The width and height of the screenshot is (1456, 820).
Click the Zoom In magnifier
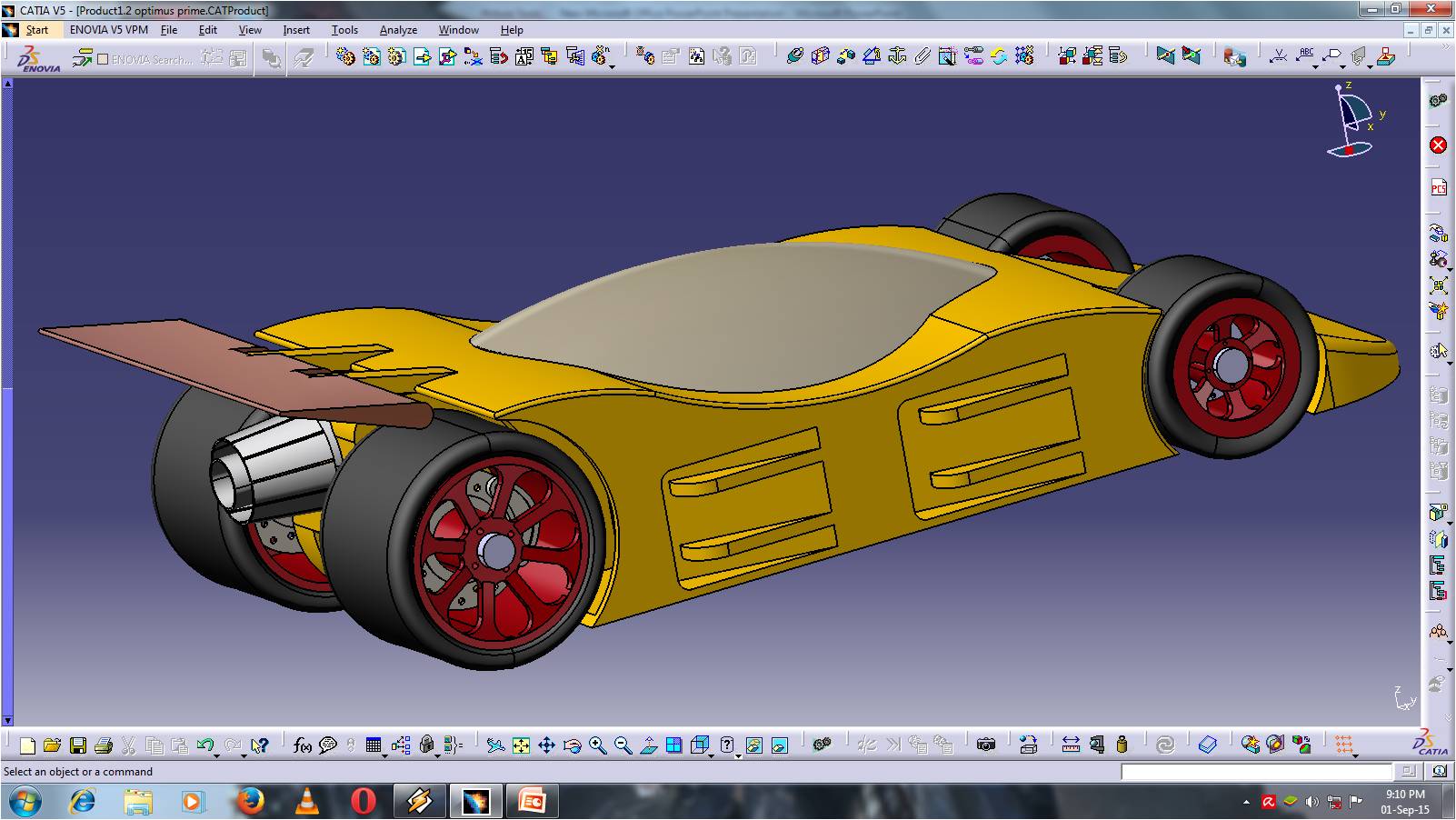597,745
